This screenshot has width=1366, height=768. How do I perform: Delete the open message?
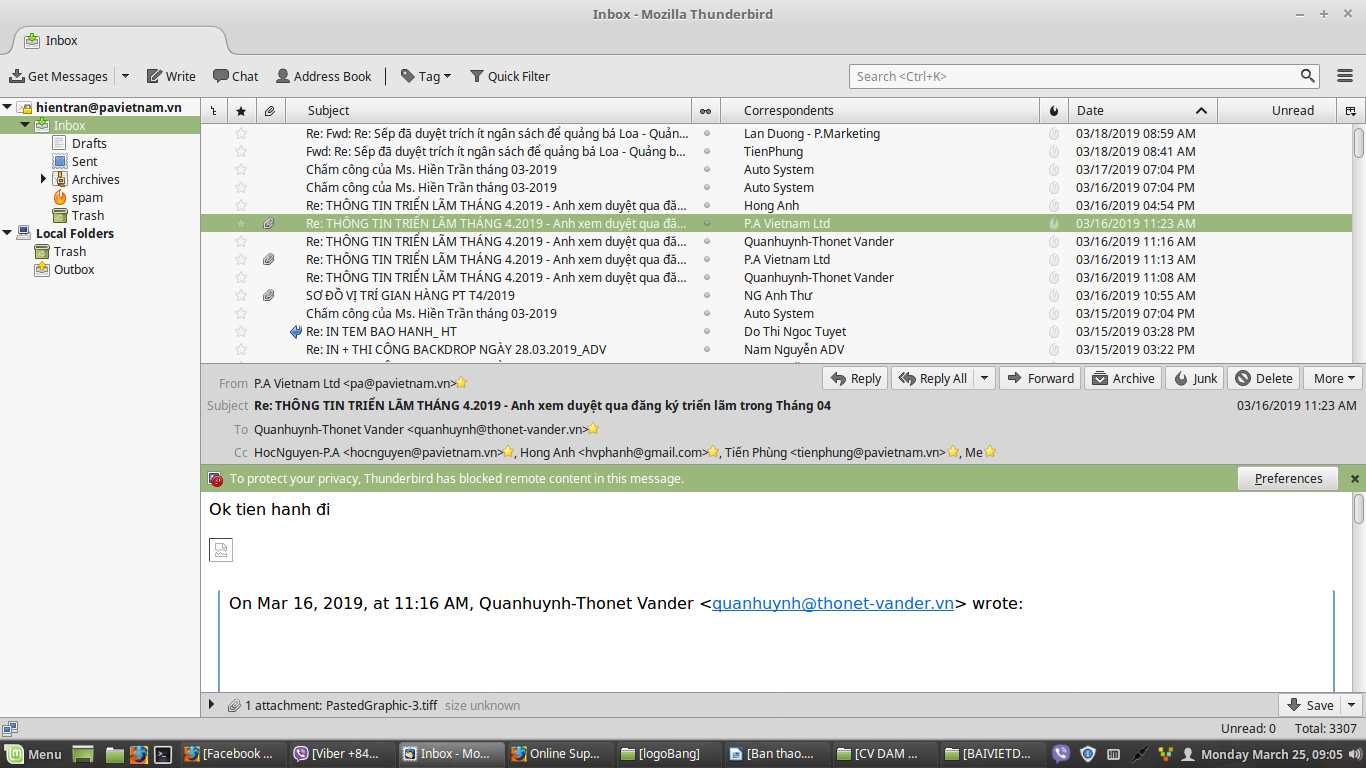pos(1264,378)
